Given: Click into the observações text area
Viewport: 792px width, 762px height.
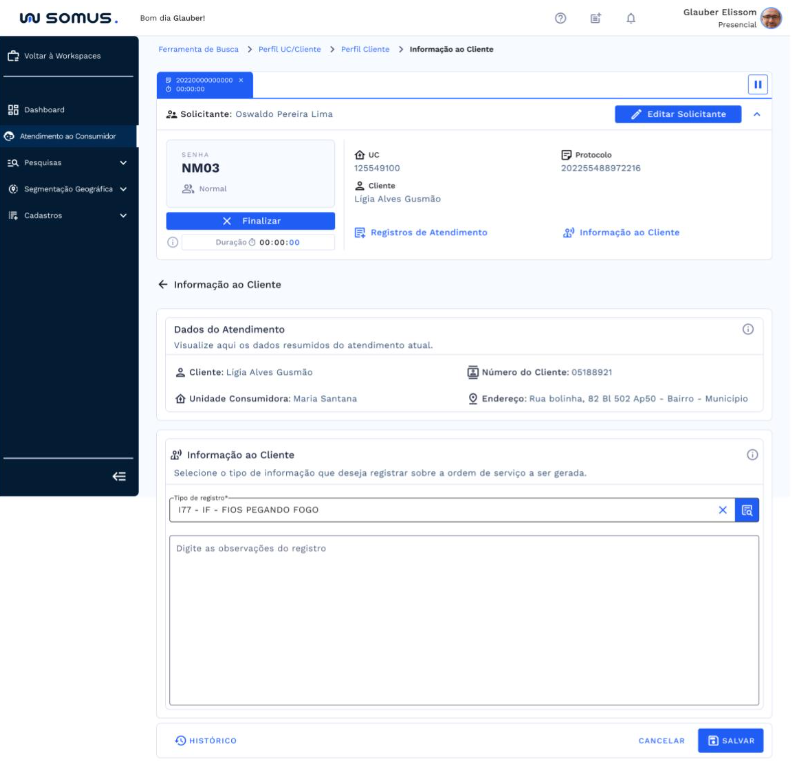Looking at the screenshot, I should coord(464,620).
